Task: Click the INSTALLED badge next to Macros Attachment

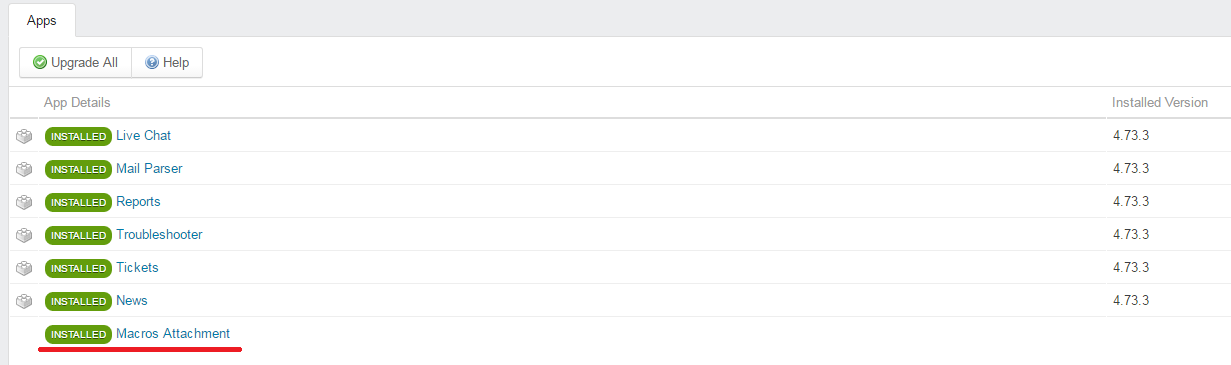Action: click(x=78, y=334)
